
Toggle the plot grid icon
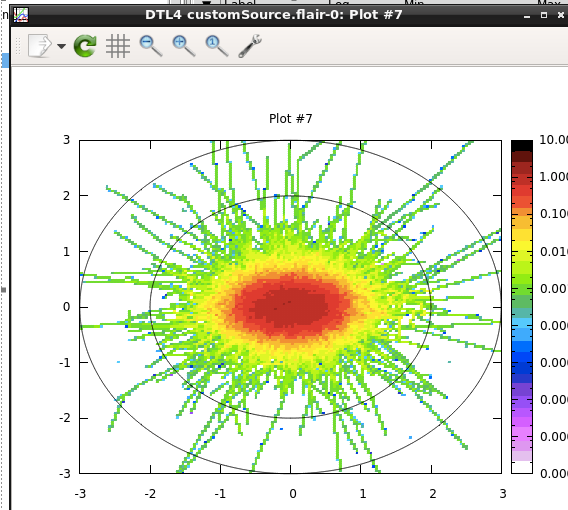118,46
